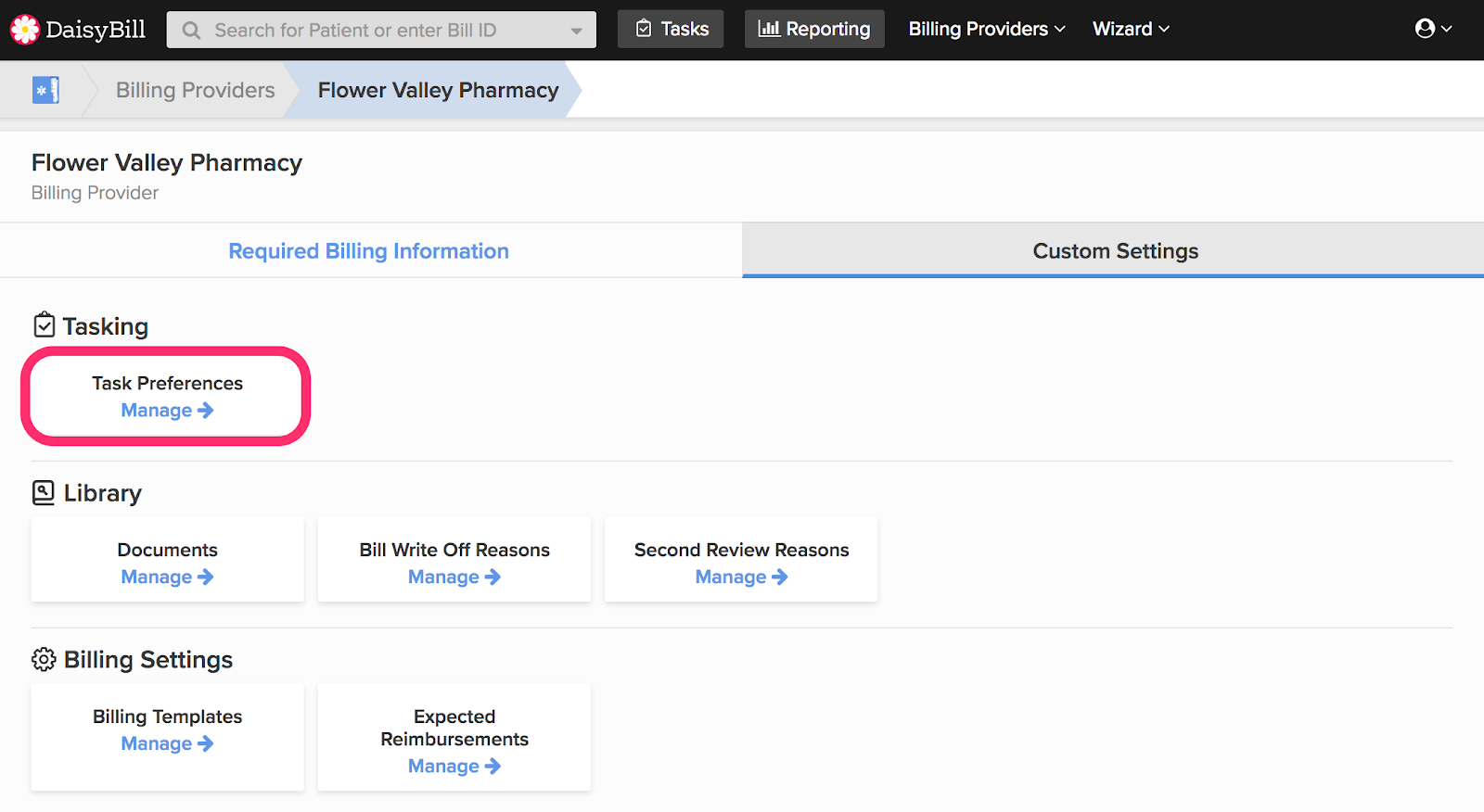Click the Library section icon
Image resolution: width=1484 pixels, height=812 pixels.
[44, 492]
